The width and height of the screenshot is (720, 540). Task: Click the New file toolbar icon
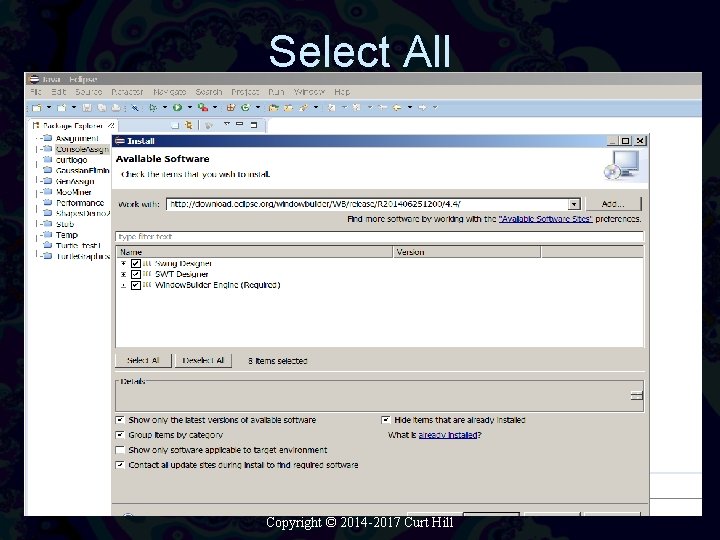pos(37,108)
